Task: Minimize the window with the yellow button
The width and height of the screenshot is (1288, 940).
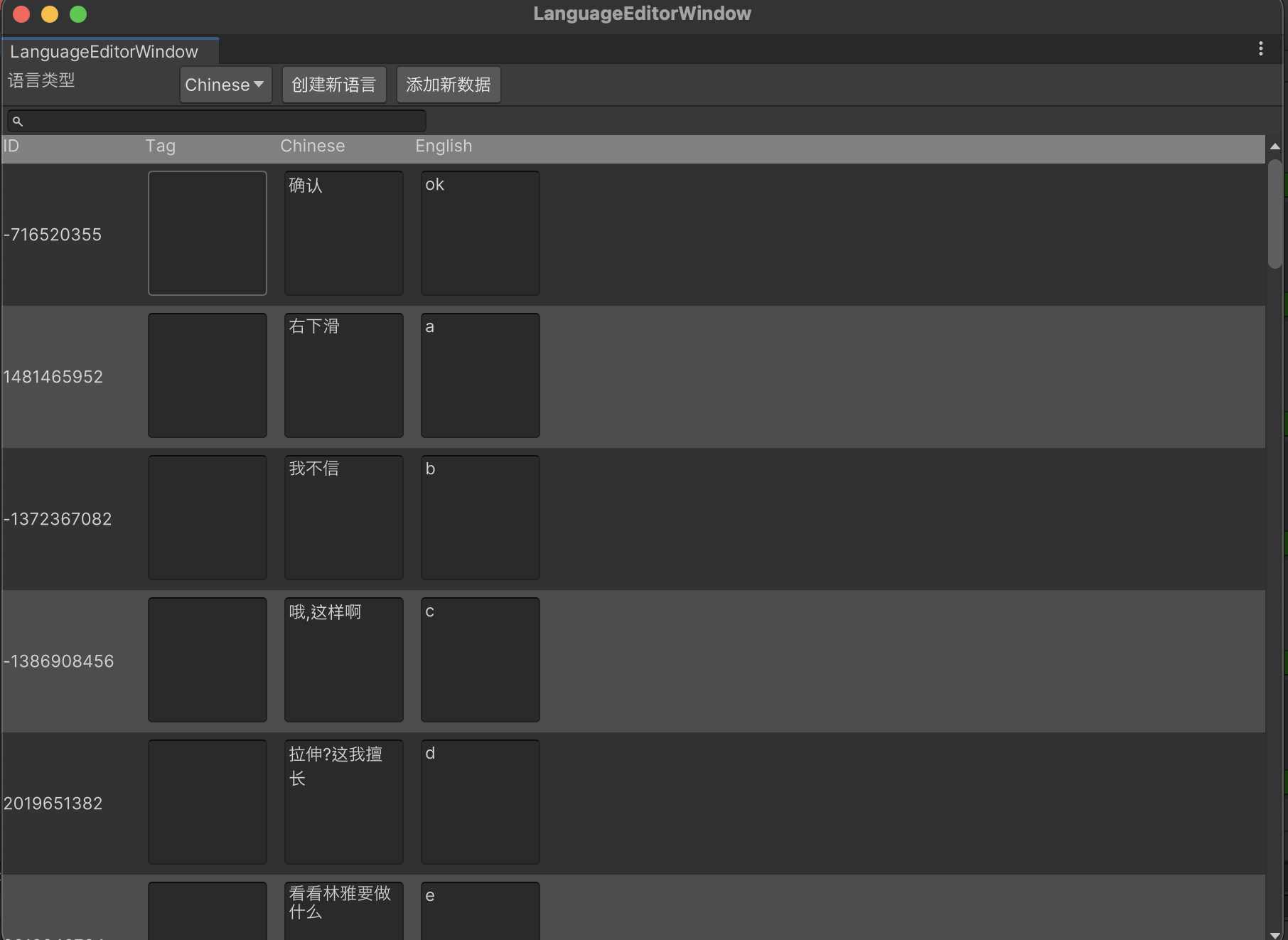Action: pos(50,14)
